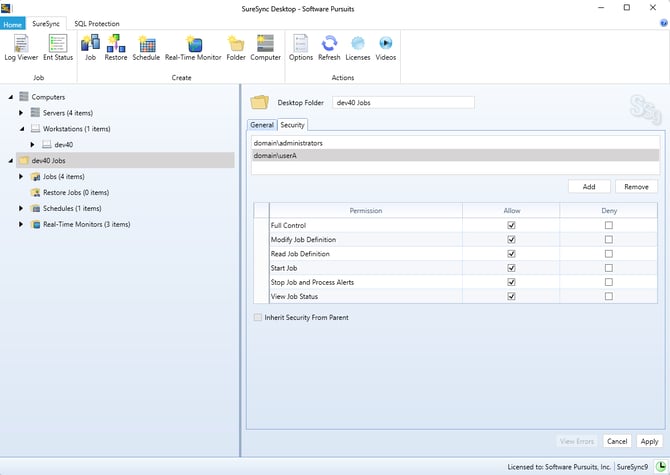Click the help question mark icon

tap(664, 23)
